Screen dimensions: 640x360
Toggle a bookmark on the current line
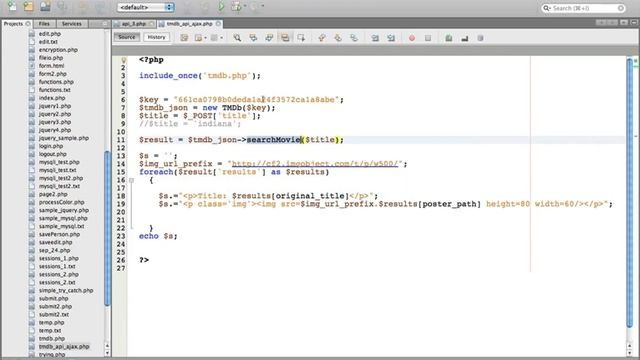(354, 38)
